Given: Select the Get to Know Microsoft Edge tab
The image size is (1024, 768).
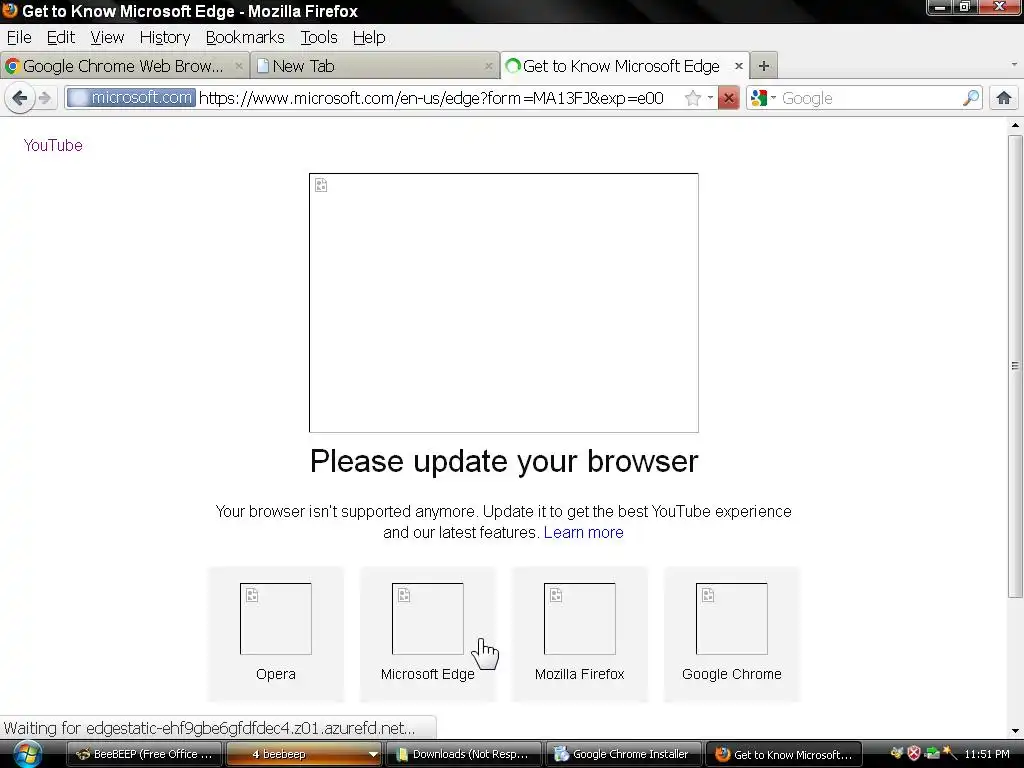Looking at the screenshot, I should (x=625, y=66).
